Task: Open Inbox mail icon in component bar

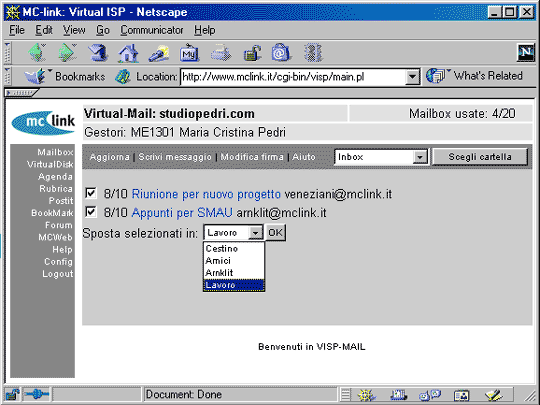Action: click(x=398, y=395)
